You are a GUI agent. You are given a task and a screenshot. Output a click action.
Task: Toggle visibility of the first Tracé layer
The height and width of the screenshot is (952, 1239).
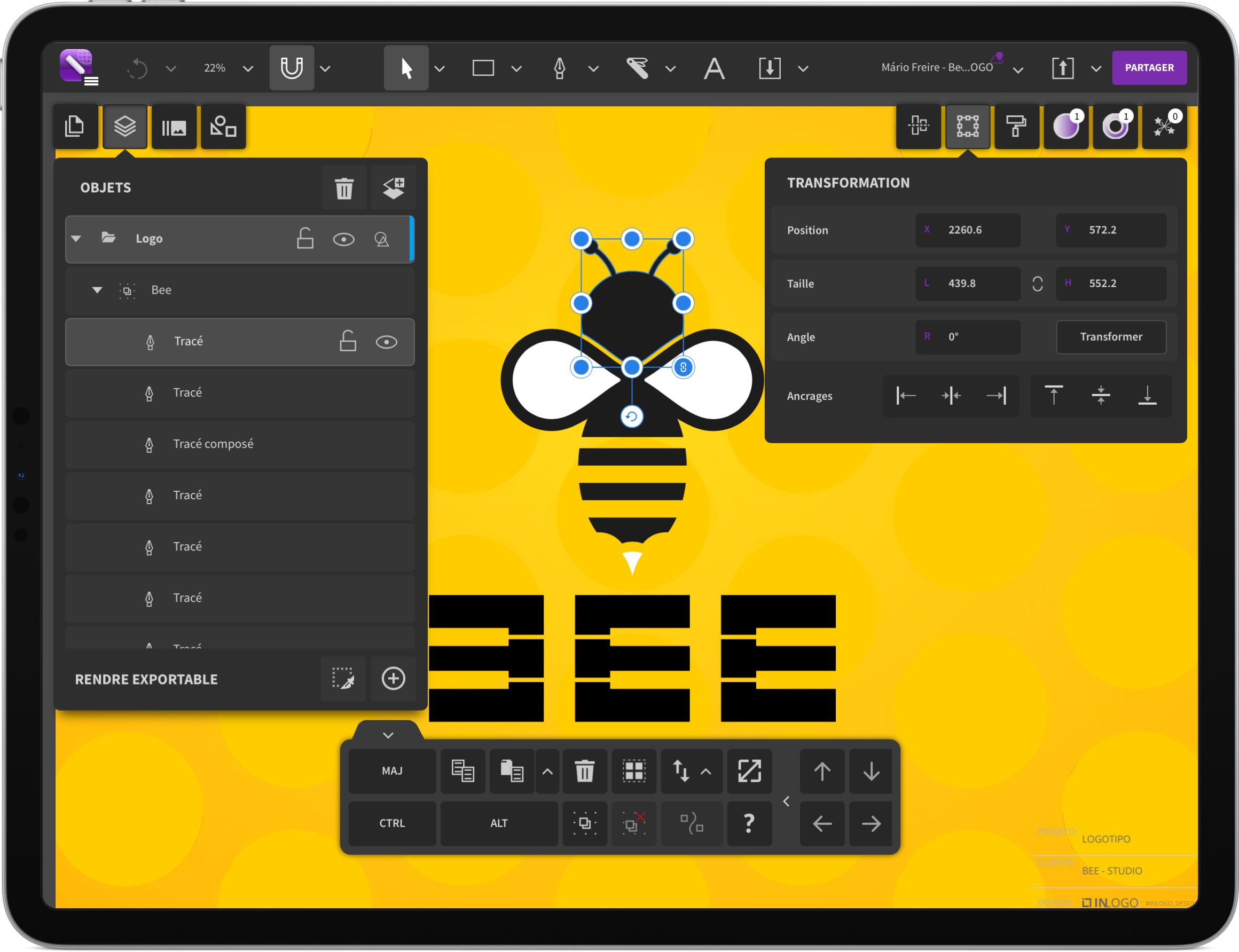tap(386, 342)
